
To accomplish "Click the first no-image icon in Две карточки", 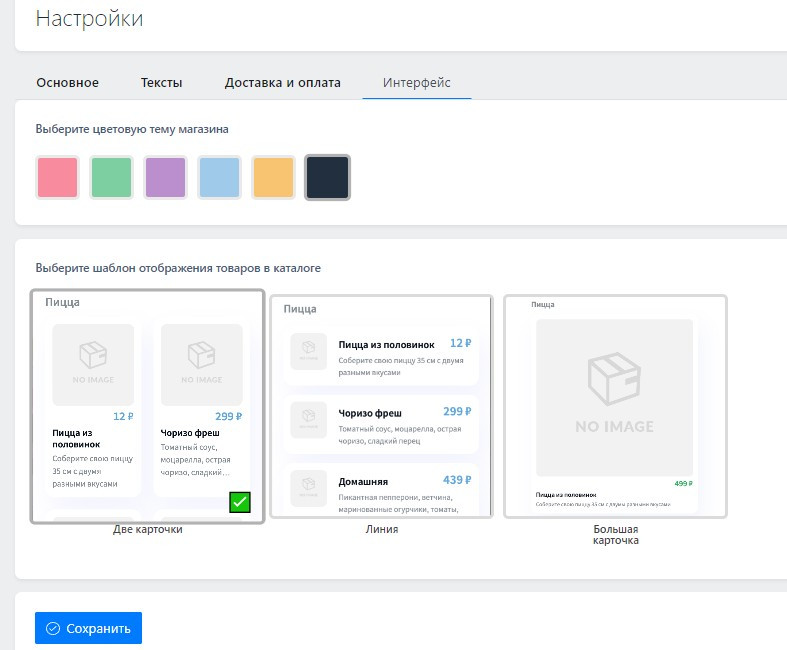I will pyautogui.click(x=93, y=358).
